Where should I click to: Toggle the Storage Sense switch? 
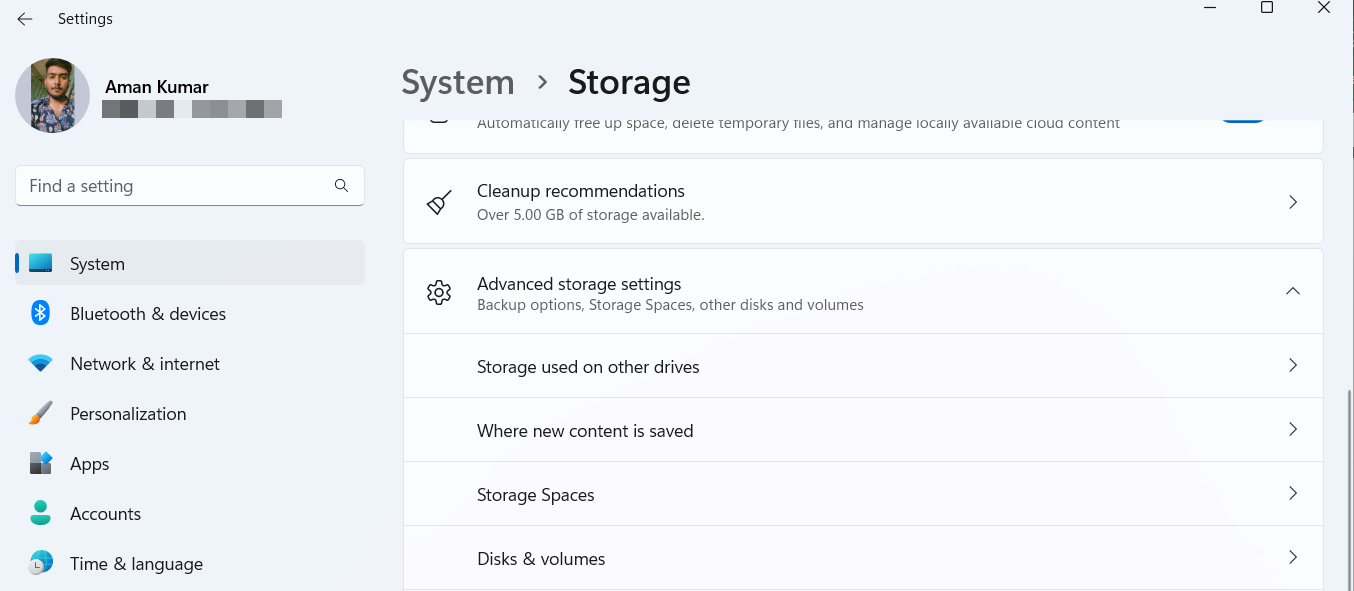(x=1242, y=122)
